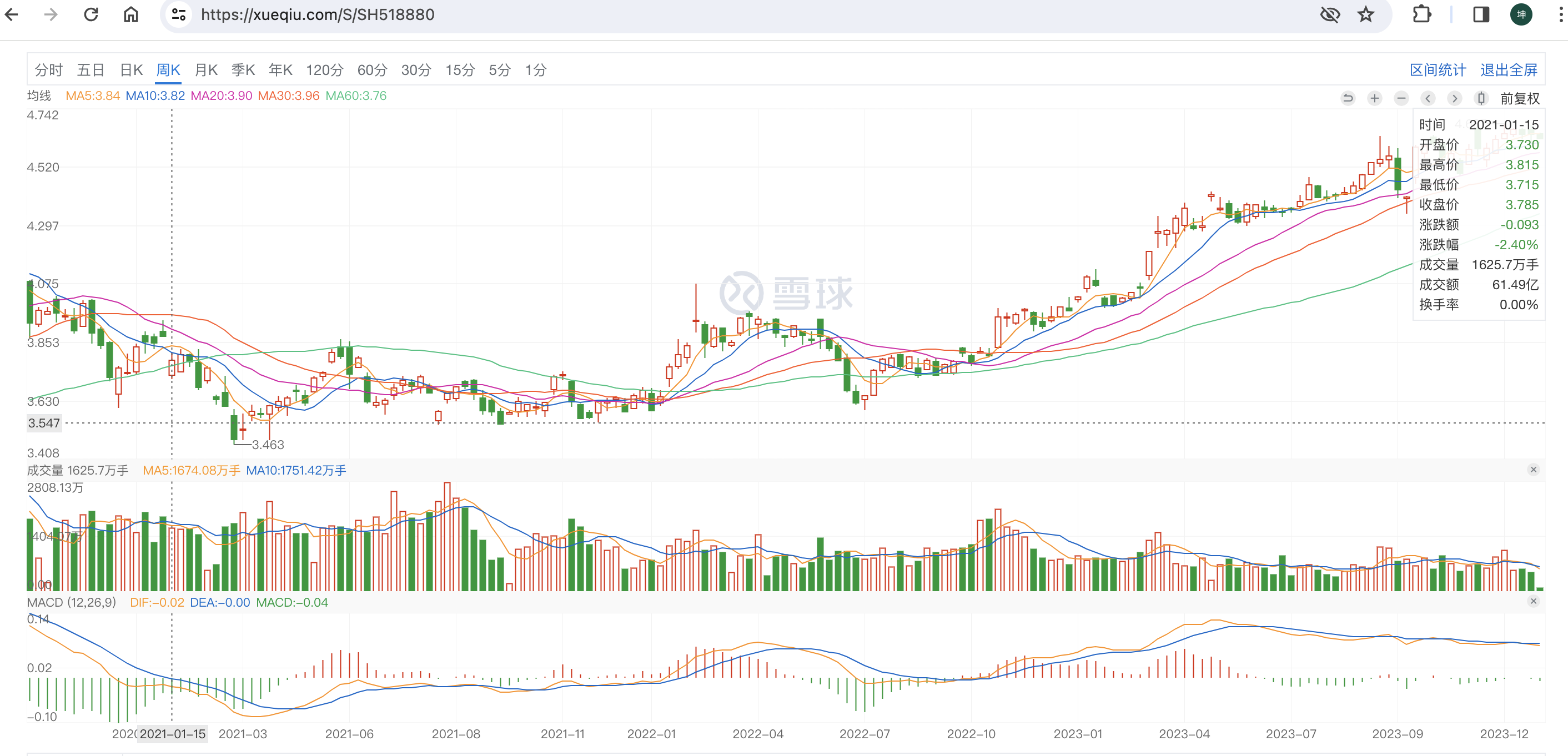Open the site information dropdown in the address bar
Image resolution: width=1568 pixels, height=756 pixels.
(178, 14)
